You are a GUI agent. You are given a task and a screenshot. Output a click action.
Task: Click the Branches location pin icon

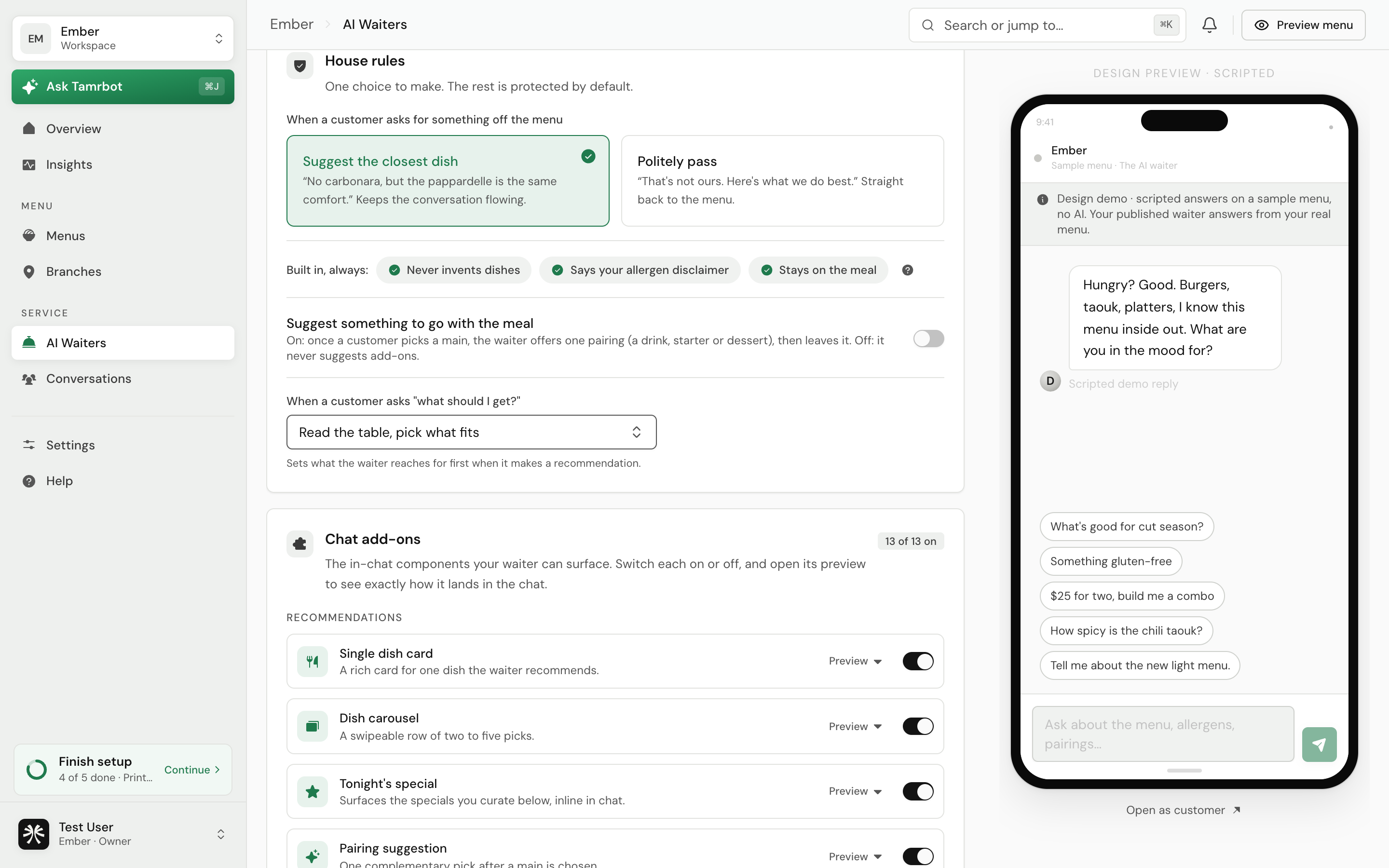pos(29,271)
